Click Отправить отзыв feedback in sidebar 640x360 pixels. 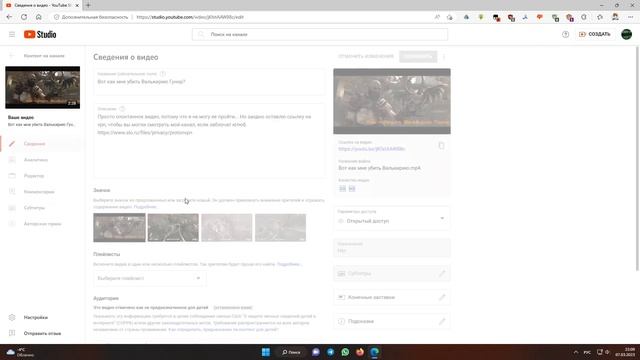pos(41,333)
